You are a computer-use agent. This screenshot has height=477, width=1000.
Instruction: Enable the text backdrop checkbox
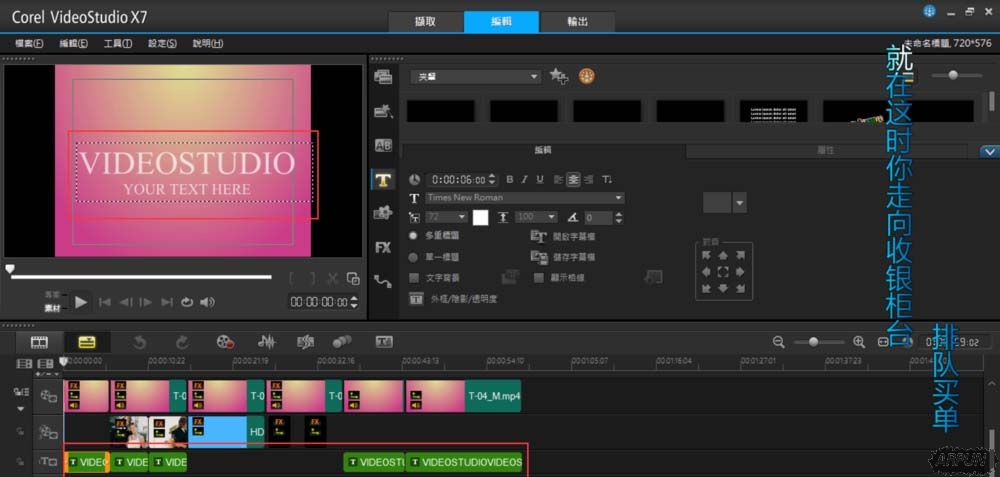414,277
